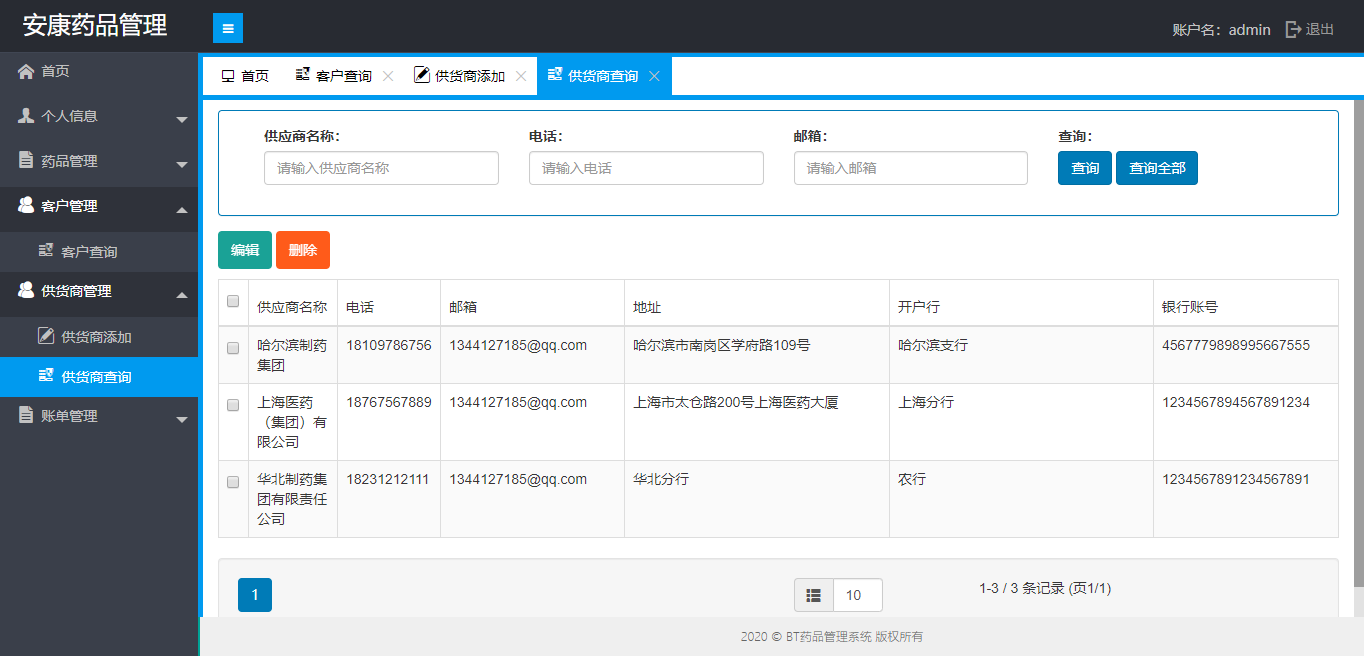The width and height of the screenshot is (1364, 656).
Task: Click the 退出 logout link
Action: tap(1320, 29)
